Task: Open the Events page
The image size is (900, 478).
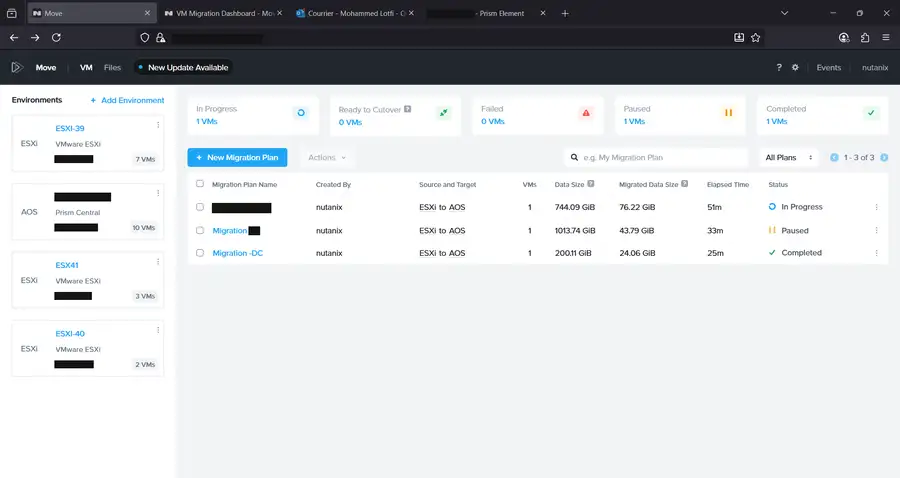Action: click(x=829, y=67)
